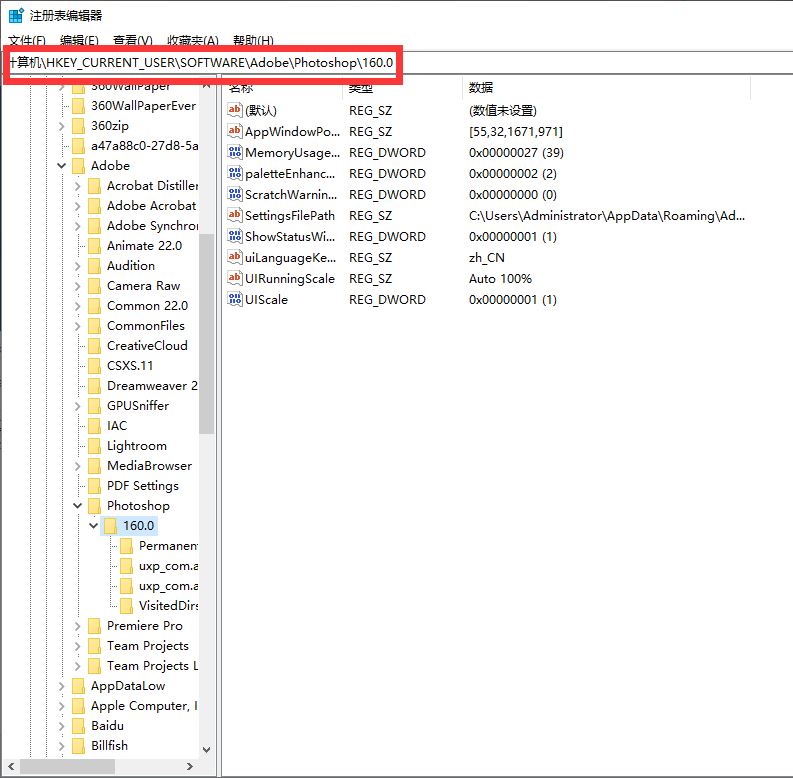Click the DWORD icon of paletteEnhanc... value
This screenshot has width=793, height=778.
234,173
